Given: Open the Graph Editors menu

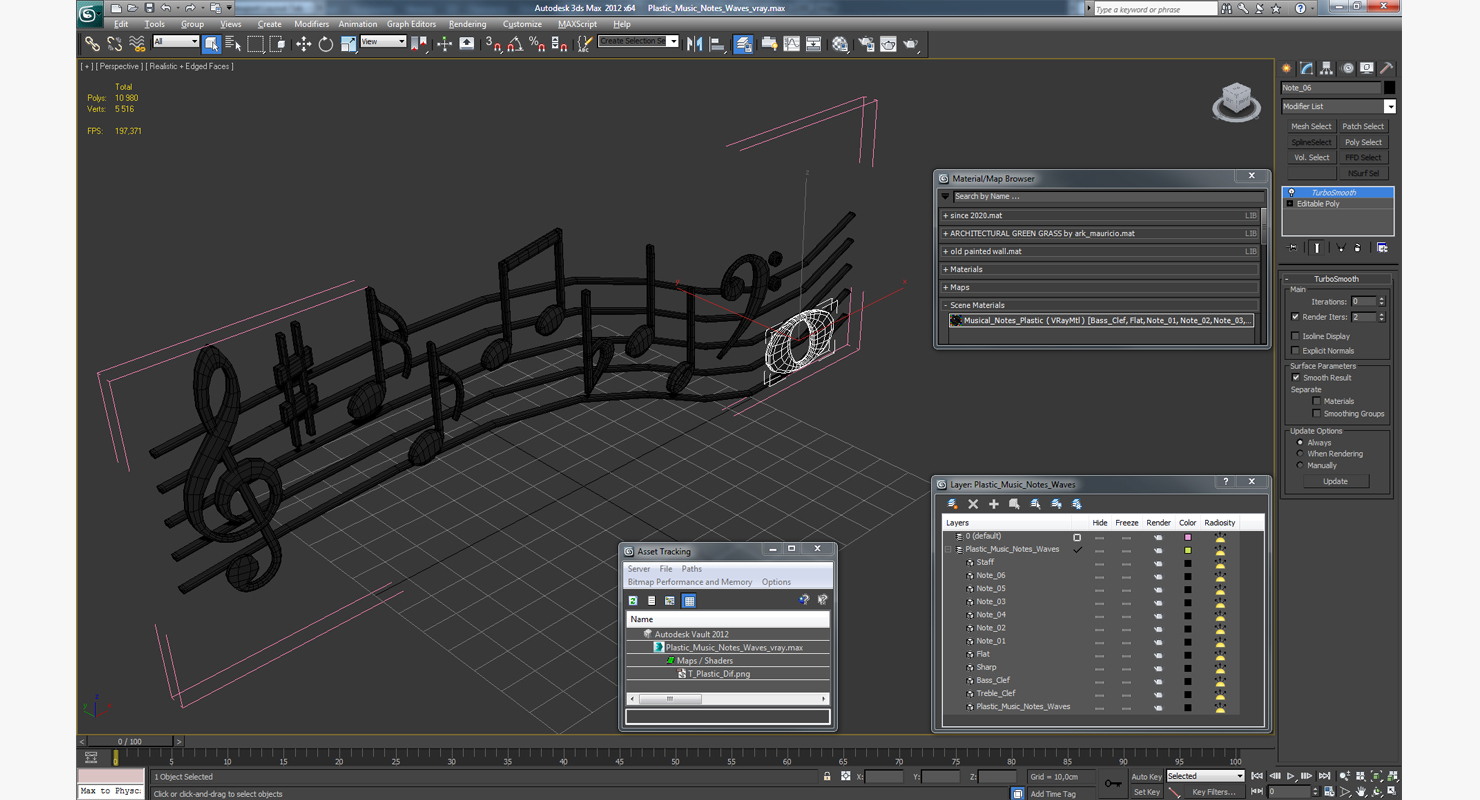Looking at the screenshot, I should point(411,24).
